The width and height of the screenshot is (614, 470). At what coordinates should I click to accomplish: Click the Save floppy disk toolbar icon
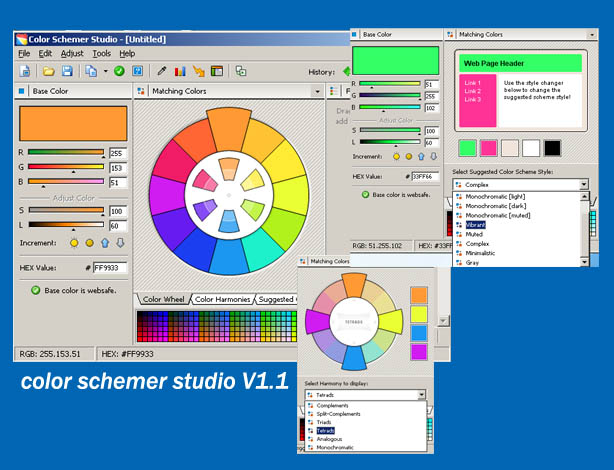(67, 71)
